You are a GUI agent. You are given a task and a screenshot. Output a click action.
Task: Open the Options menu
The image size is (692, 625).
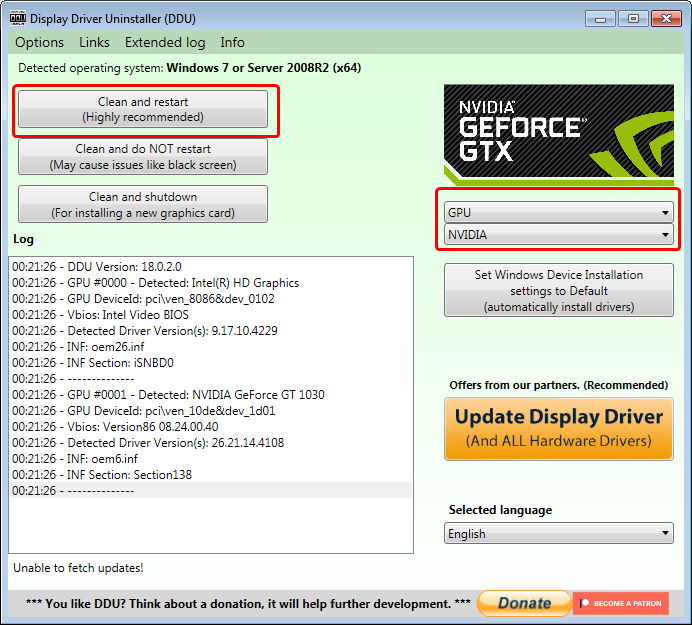coord(39,42)
